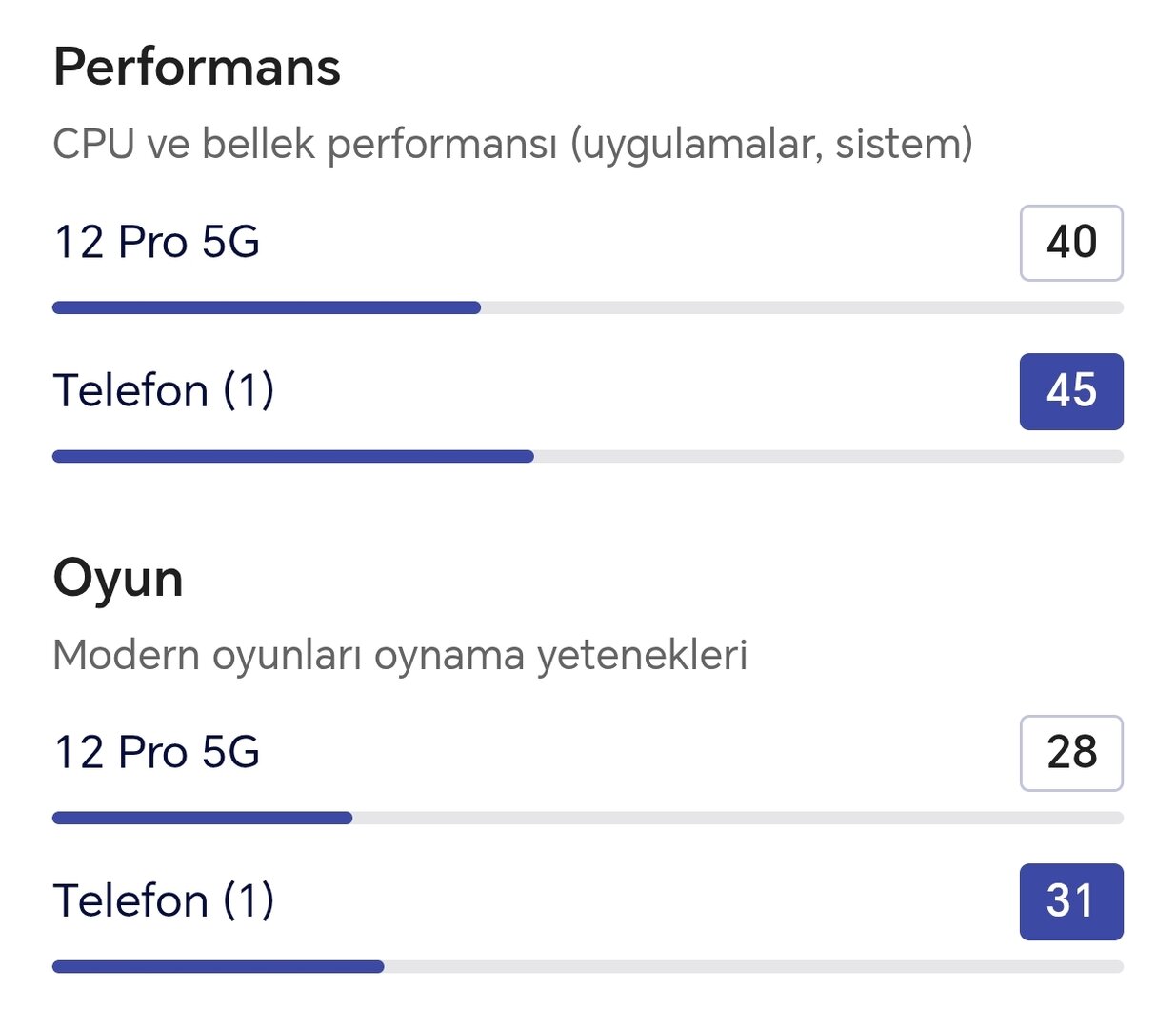1176x1028 pixels.
Task: Click filled part of 12 Pro 5G Oyun bar
Action: point(202,818)
